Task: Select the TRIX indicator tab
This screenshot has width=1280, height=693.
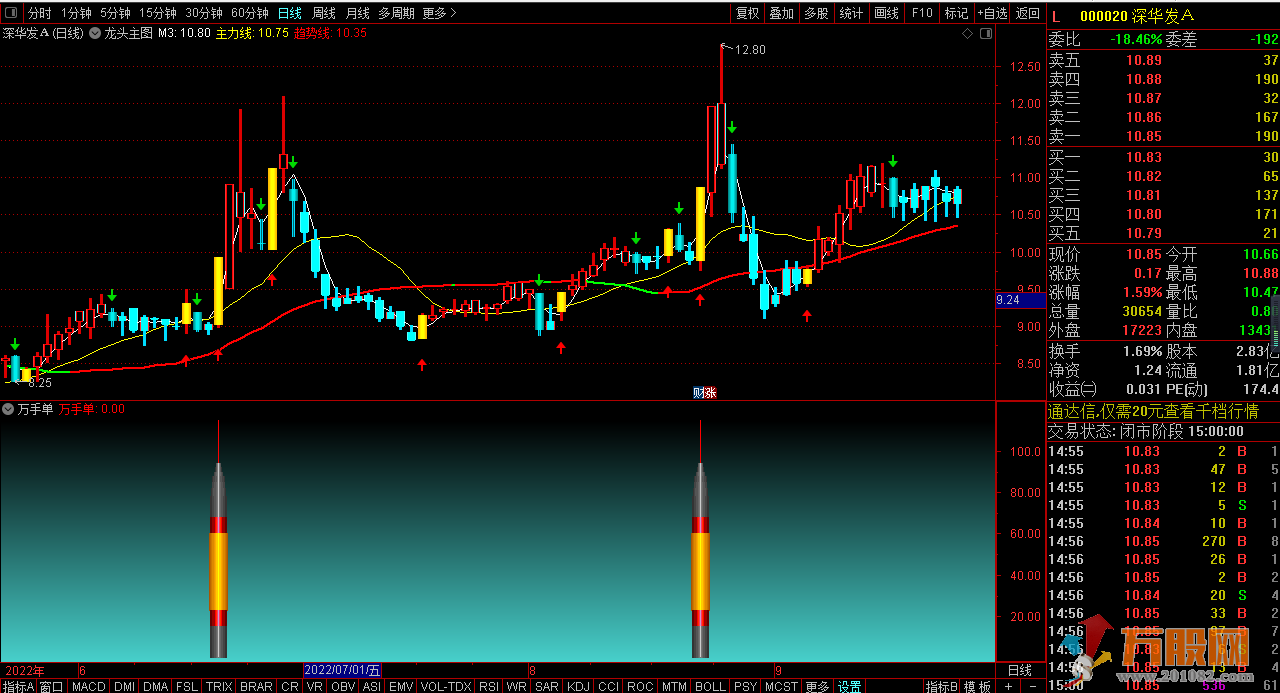Action: point(219,686)
